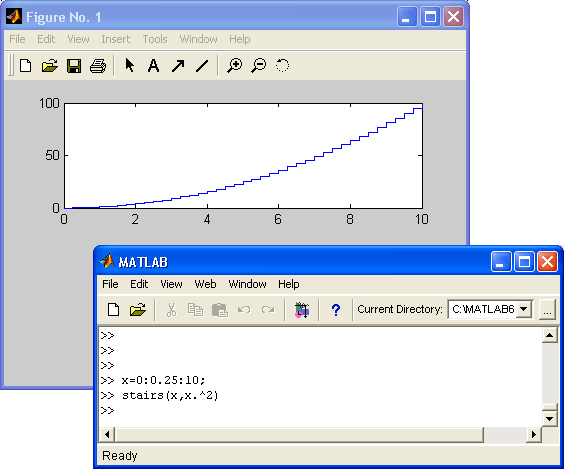Open MATLAB help with the question mark icon
The width and height of the screenshot is (564, 469).
(x=336, y=310)
